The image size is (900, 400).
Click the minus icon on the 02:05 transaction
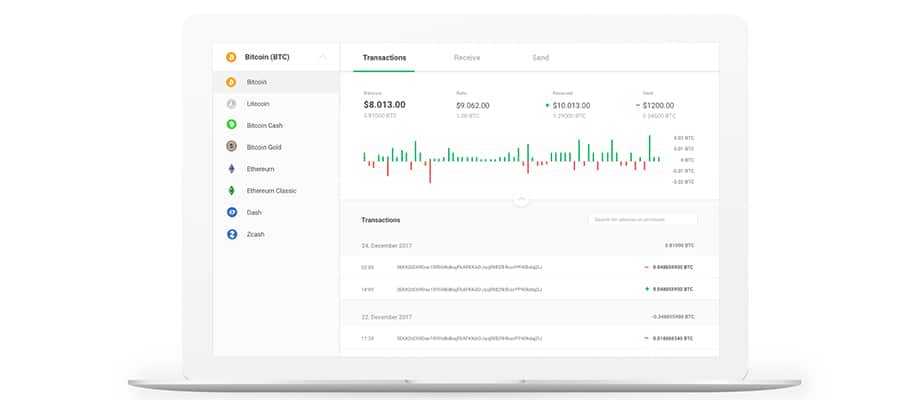pyautogui.click(x=646, y=267)
